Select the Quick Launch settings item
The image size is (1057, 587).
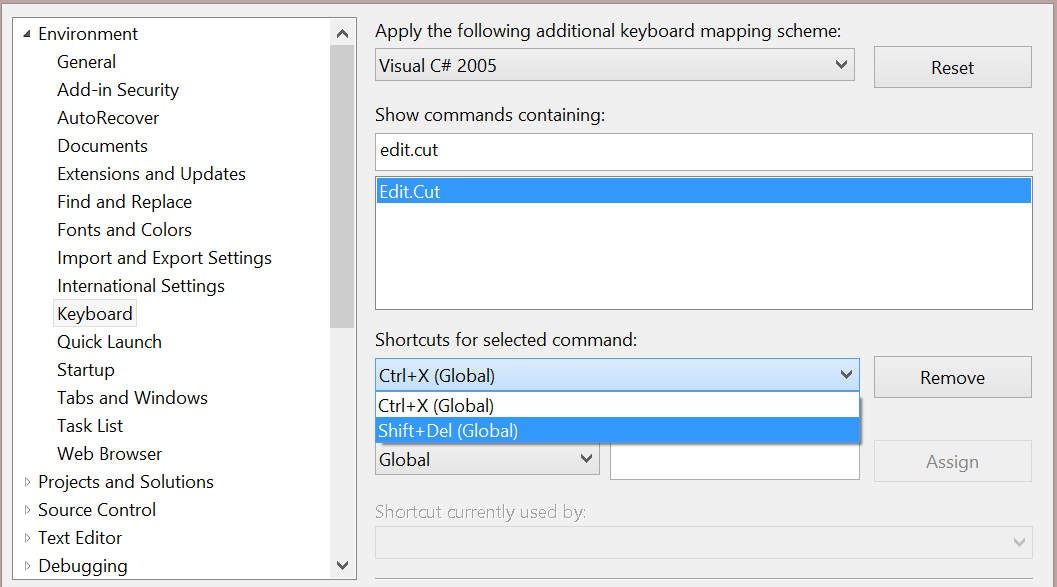(x=109, y=342)
